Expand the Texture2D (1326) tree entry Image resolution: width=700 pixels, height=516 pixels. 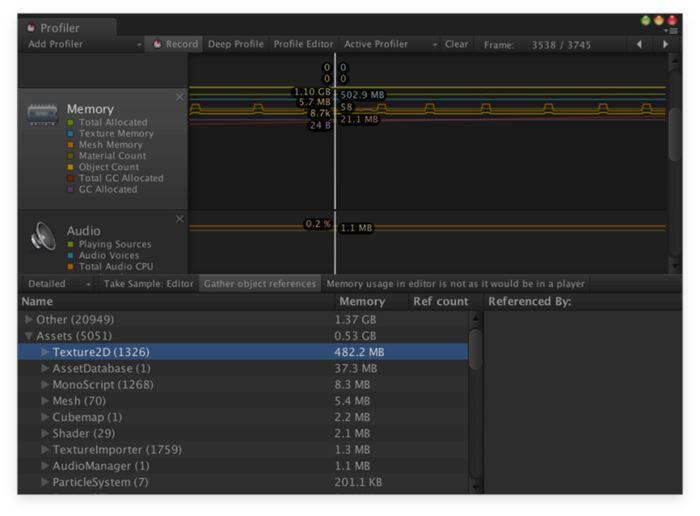coord(45,352)
